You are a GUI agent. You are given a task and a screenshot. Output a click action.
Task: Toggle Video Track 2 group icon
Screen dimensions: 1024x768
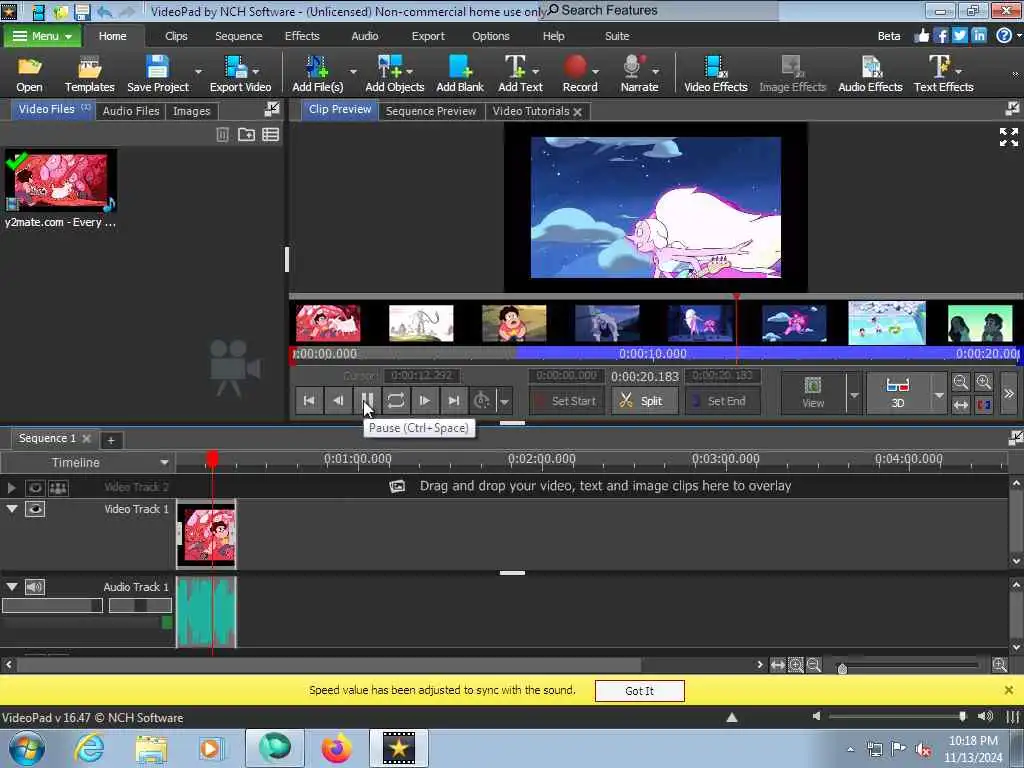(x=58, y=488)
